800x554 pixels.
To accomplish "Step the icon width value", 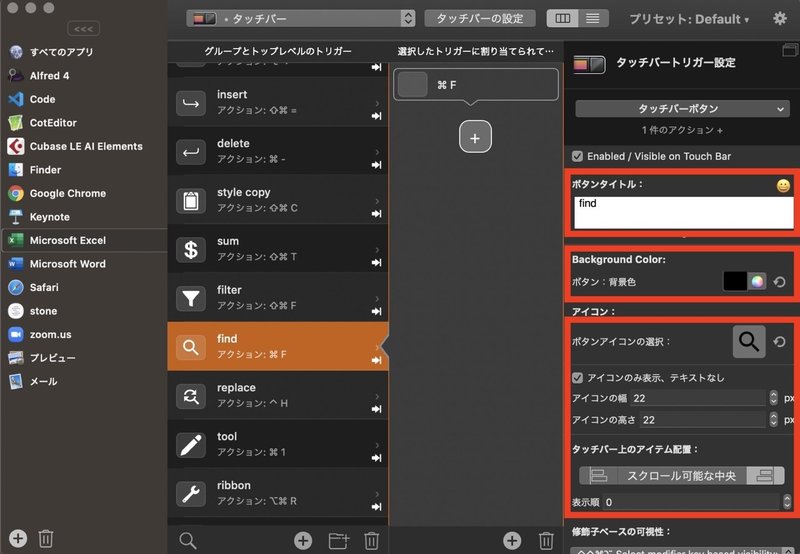I will 773,398.
